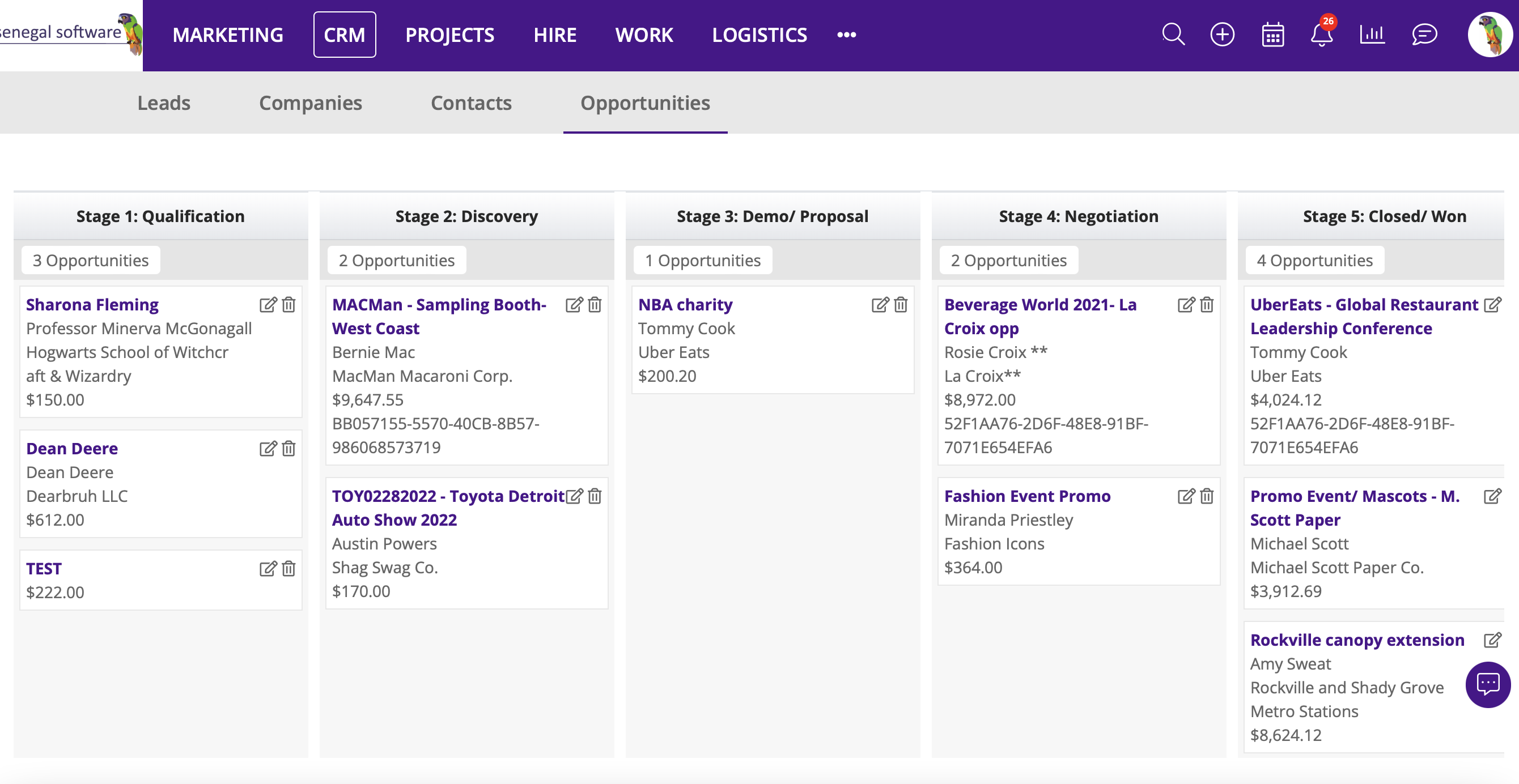Open the MARKETING module menu
Image resolution: width=1519 pixels, height=784 pixels.
(228, 35)
